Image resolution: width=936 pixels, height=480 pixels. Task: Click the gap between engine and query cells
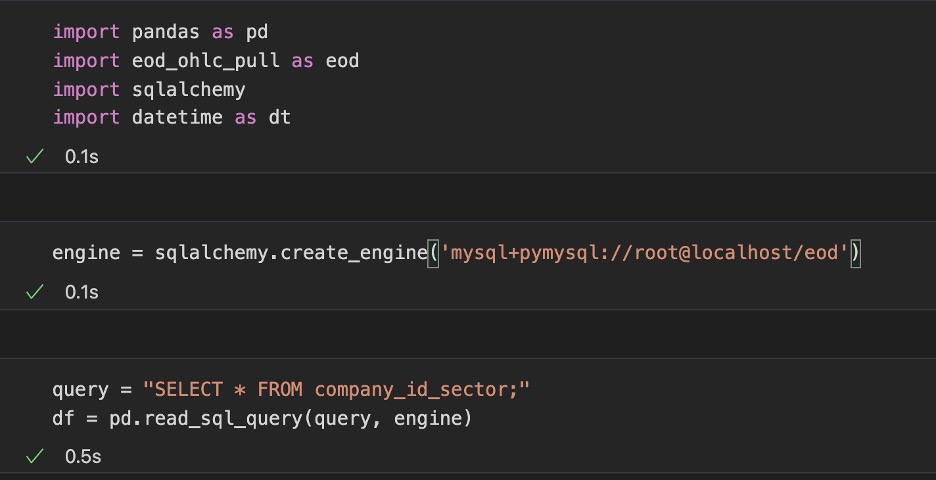click(x=468, y=334)
